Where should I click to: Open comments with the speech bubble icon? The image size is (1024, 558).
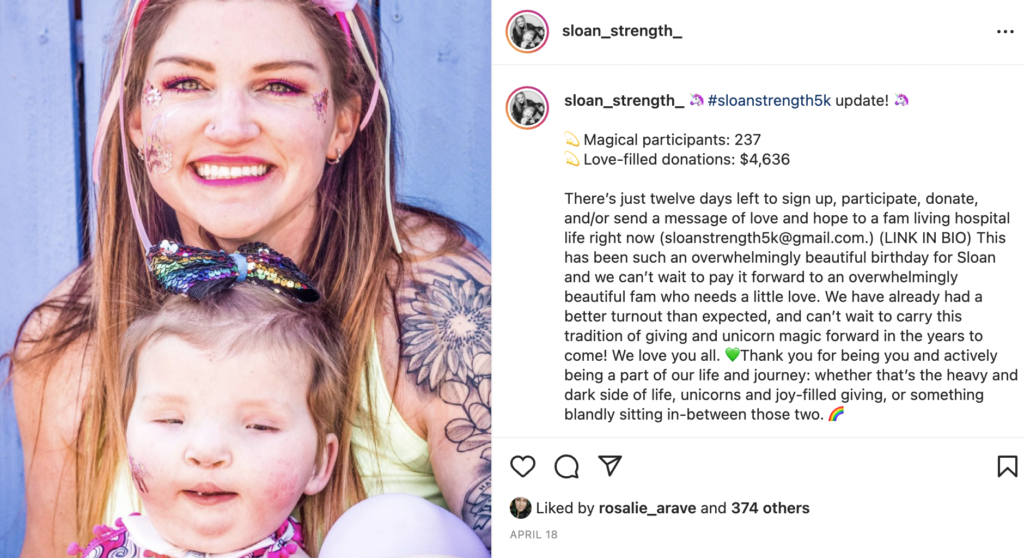(x=566, y=467)
